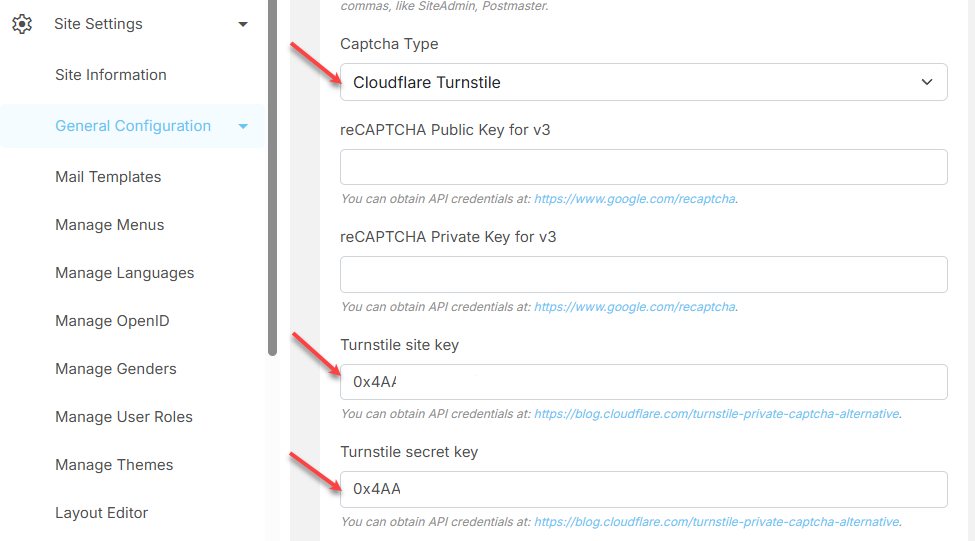
Task: Go to Manage User Roles
Action: coord(124,417)
